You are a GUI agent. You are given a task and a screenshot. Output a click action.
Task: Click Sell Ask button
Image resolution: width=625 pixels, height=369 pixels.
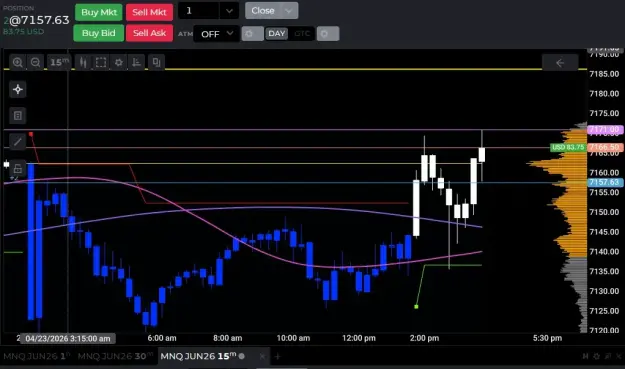point(149,33)
